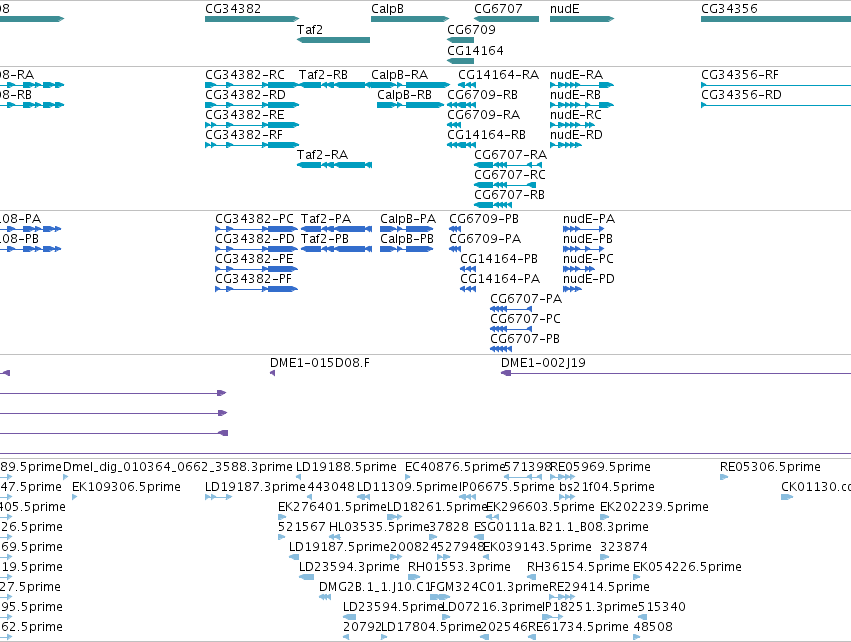851x642 pixels.
Task: Select protein CG6707-PC
Action: coord(525,319)
